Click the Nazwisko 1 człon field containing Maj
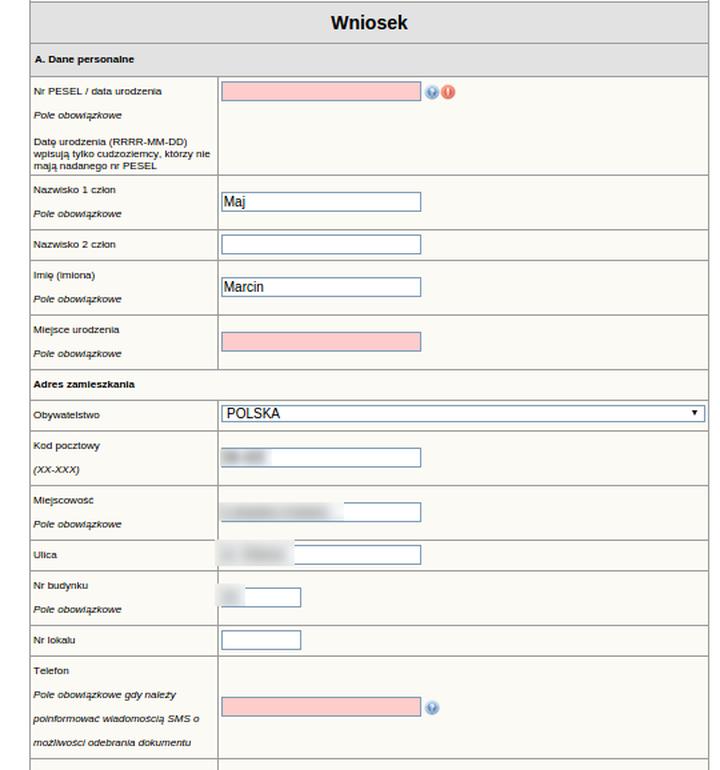This screenshot has height=770, width=720. (x=321, y=202)
